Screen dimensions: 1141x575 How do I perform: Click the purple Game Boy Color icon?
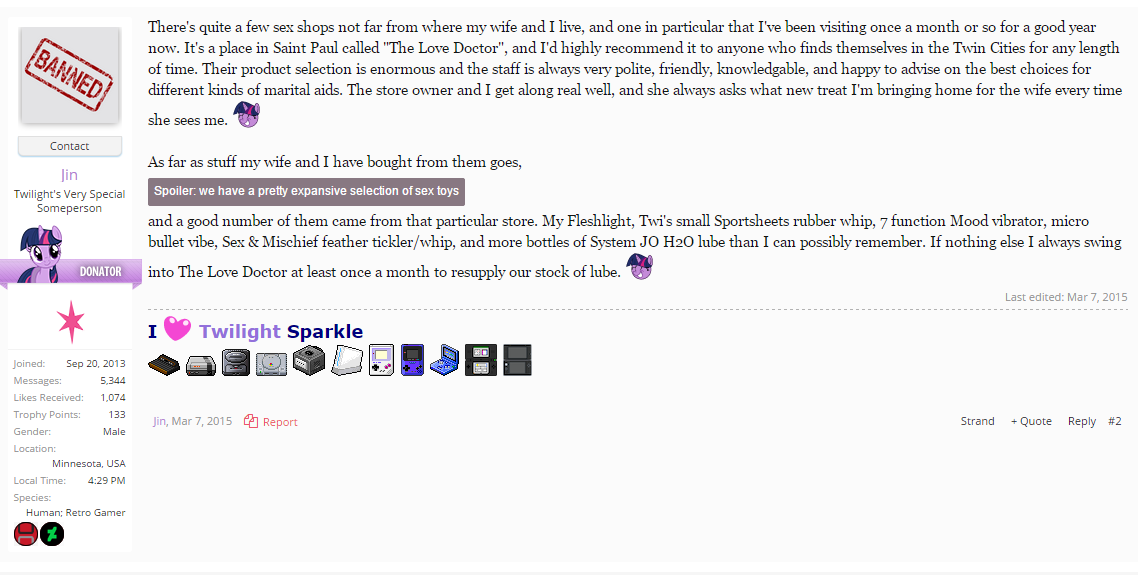pos(413,360)
